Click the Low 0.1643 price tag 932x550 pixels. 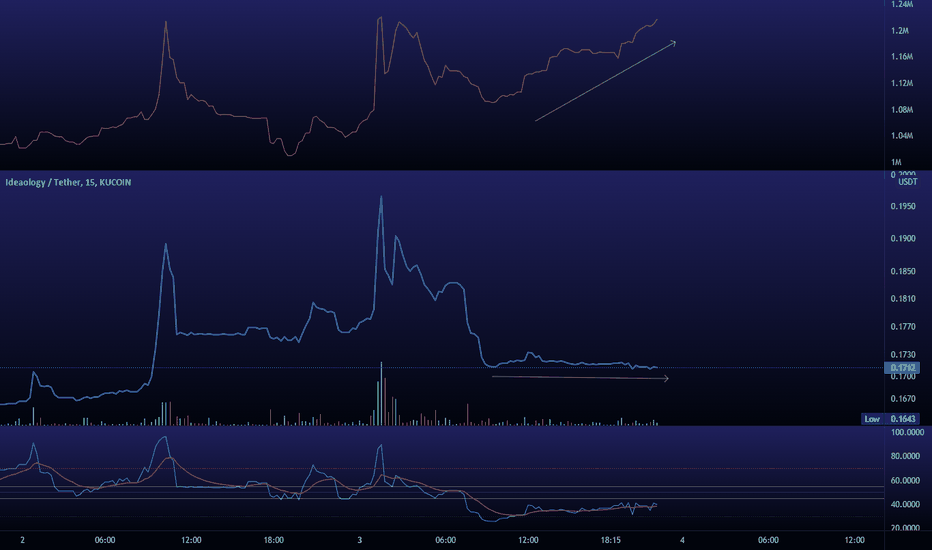click(890, 419)
